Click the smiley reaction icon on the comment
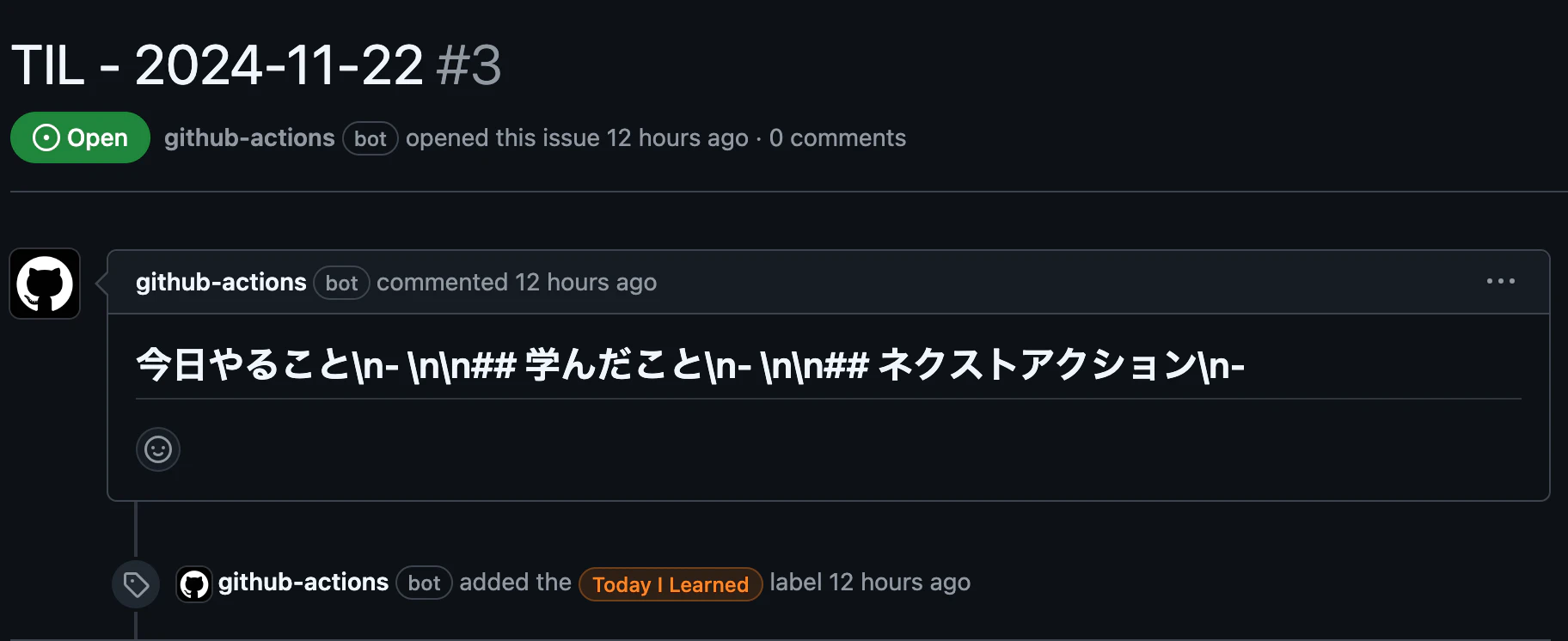 click(x=158, y=449)
